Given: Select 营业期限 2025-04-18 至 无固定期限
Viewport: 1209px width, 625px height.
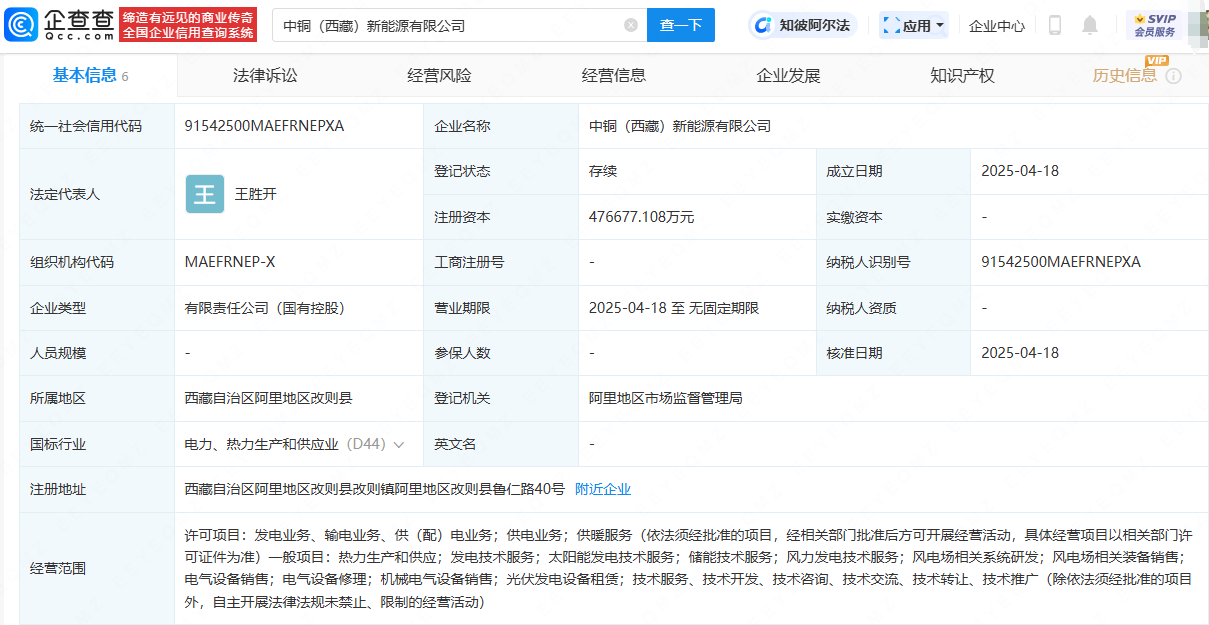Looking at the screenshot, I should point(674,308).
